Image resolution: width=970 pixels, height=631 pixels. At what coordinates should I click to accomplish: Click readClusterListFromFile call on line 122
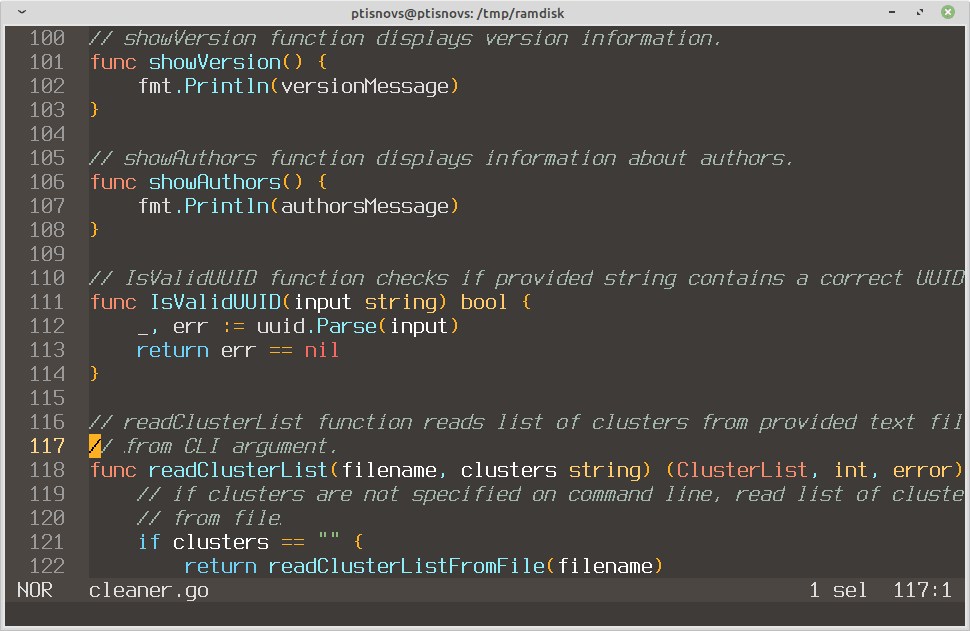pyautogui.click(x=406, y=566)
